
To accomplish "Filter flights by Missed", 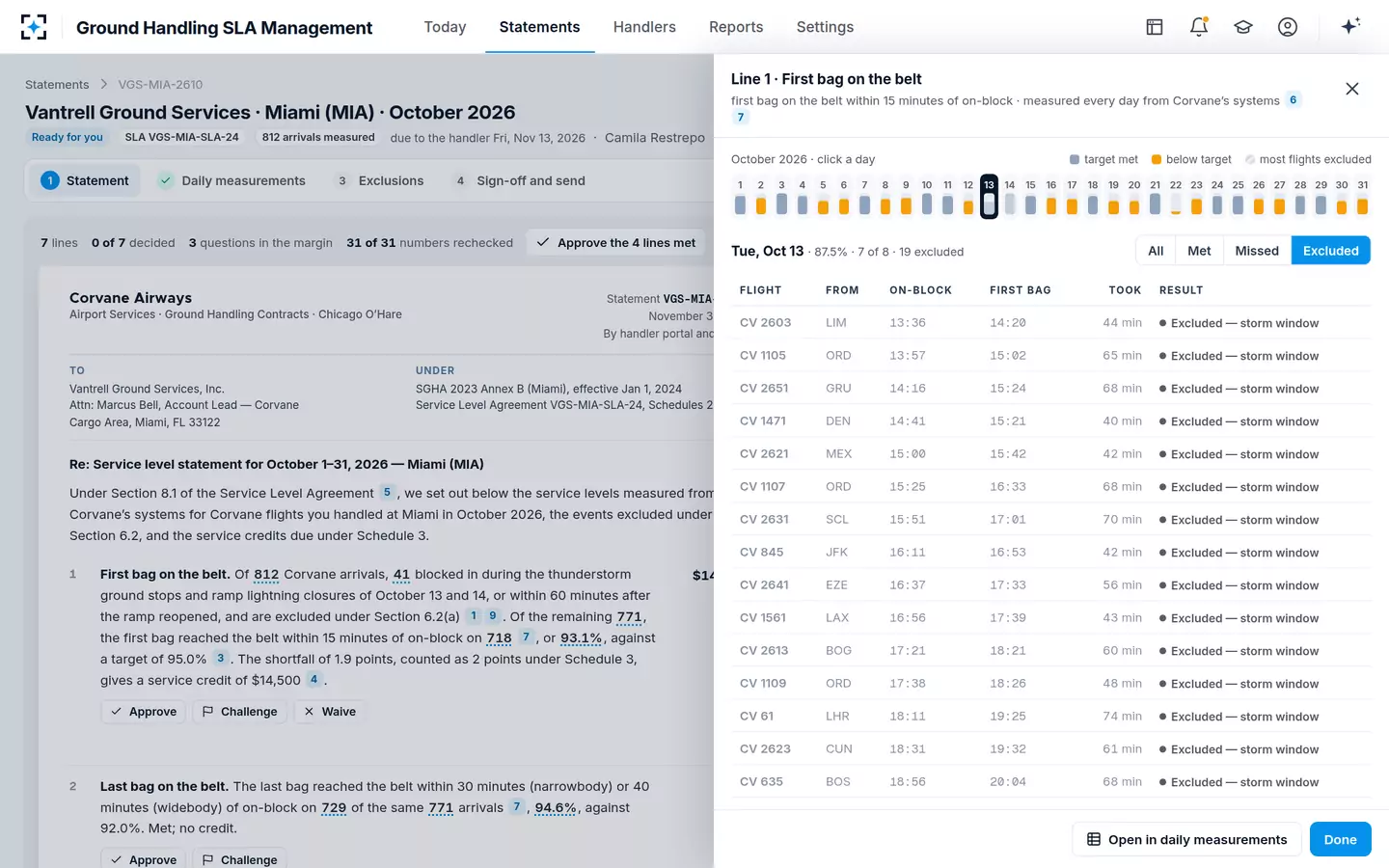I will 1257,251.
